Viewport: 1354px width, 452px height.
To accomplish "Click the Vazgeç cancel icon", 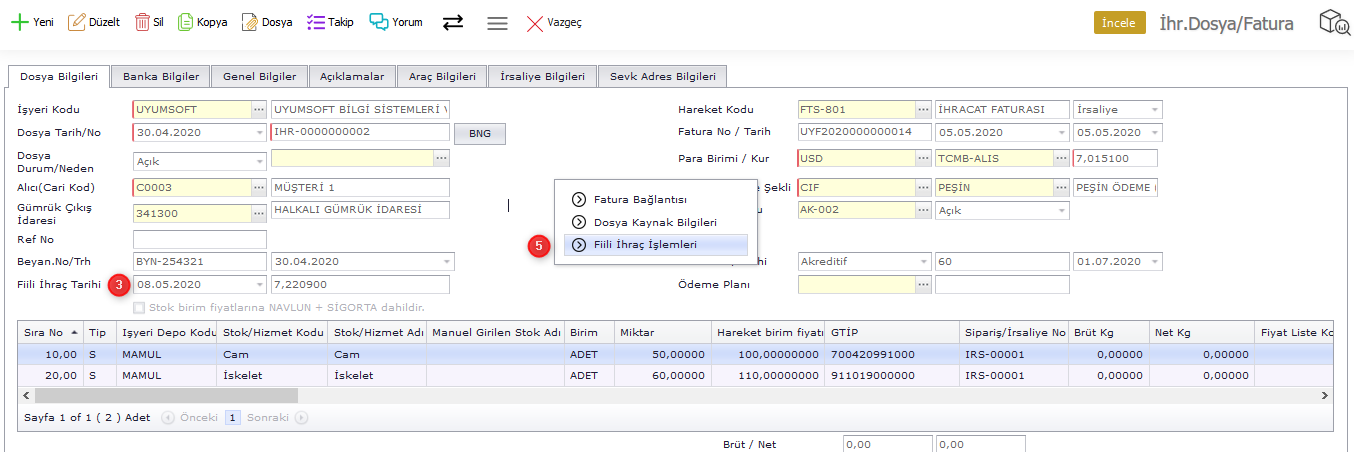I will tap(535, 22).
